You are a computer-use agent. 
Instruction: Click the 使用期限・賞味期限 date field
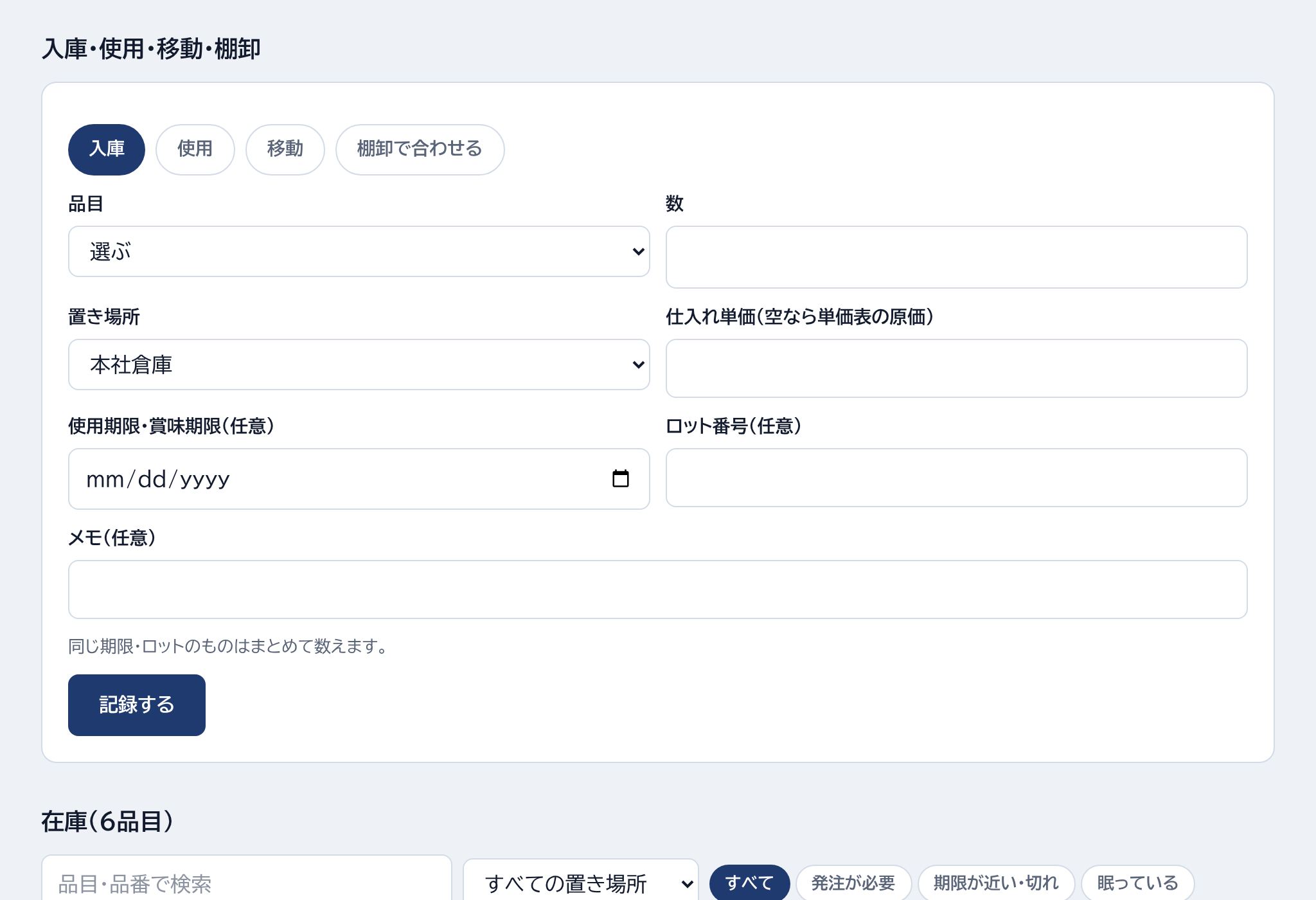click(359, 479)
